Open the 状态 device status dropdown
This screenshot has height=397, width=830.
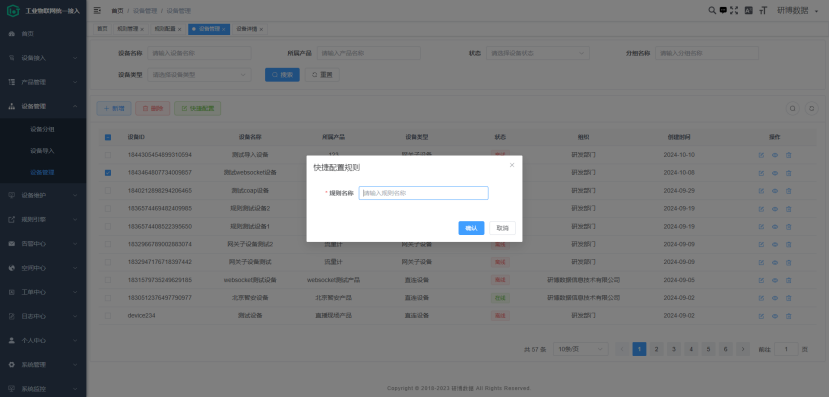coord(538,53)
